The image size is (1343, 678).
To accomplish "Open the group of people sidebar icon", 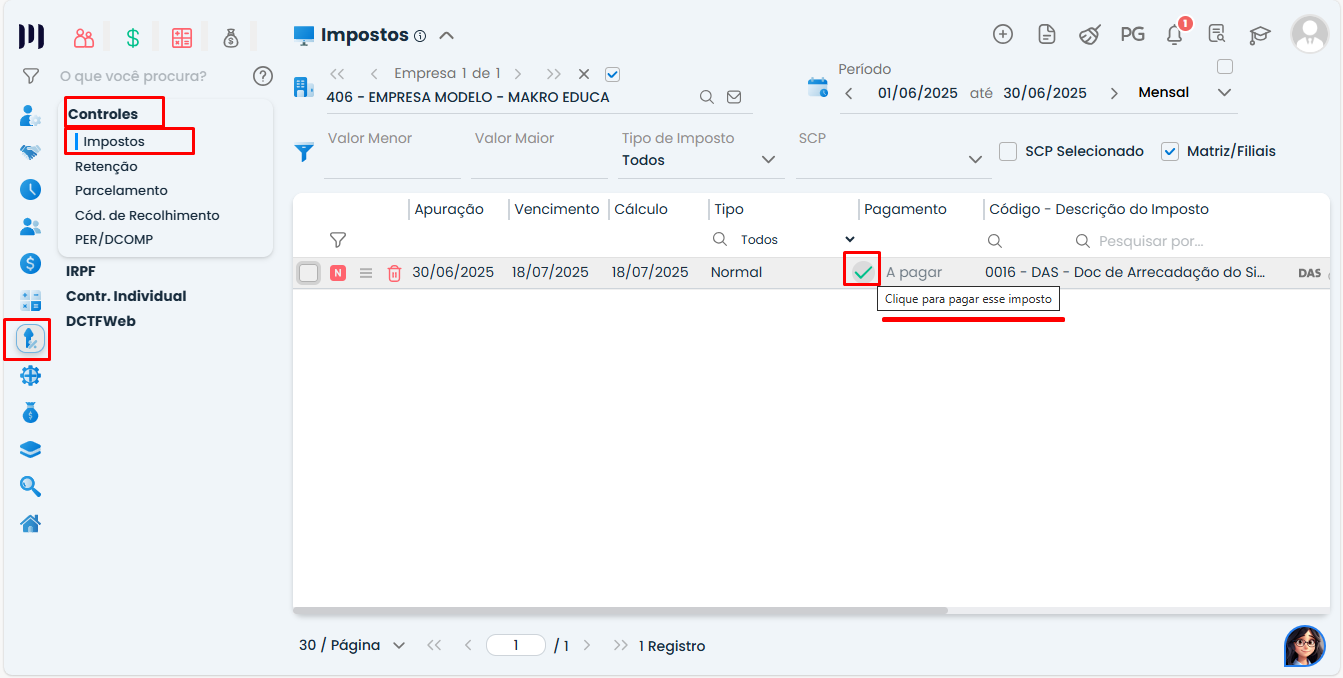I will pos(30,226).
